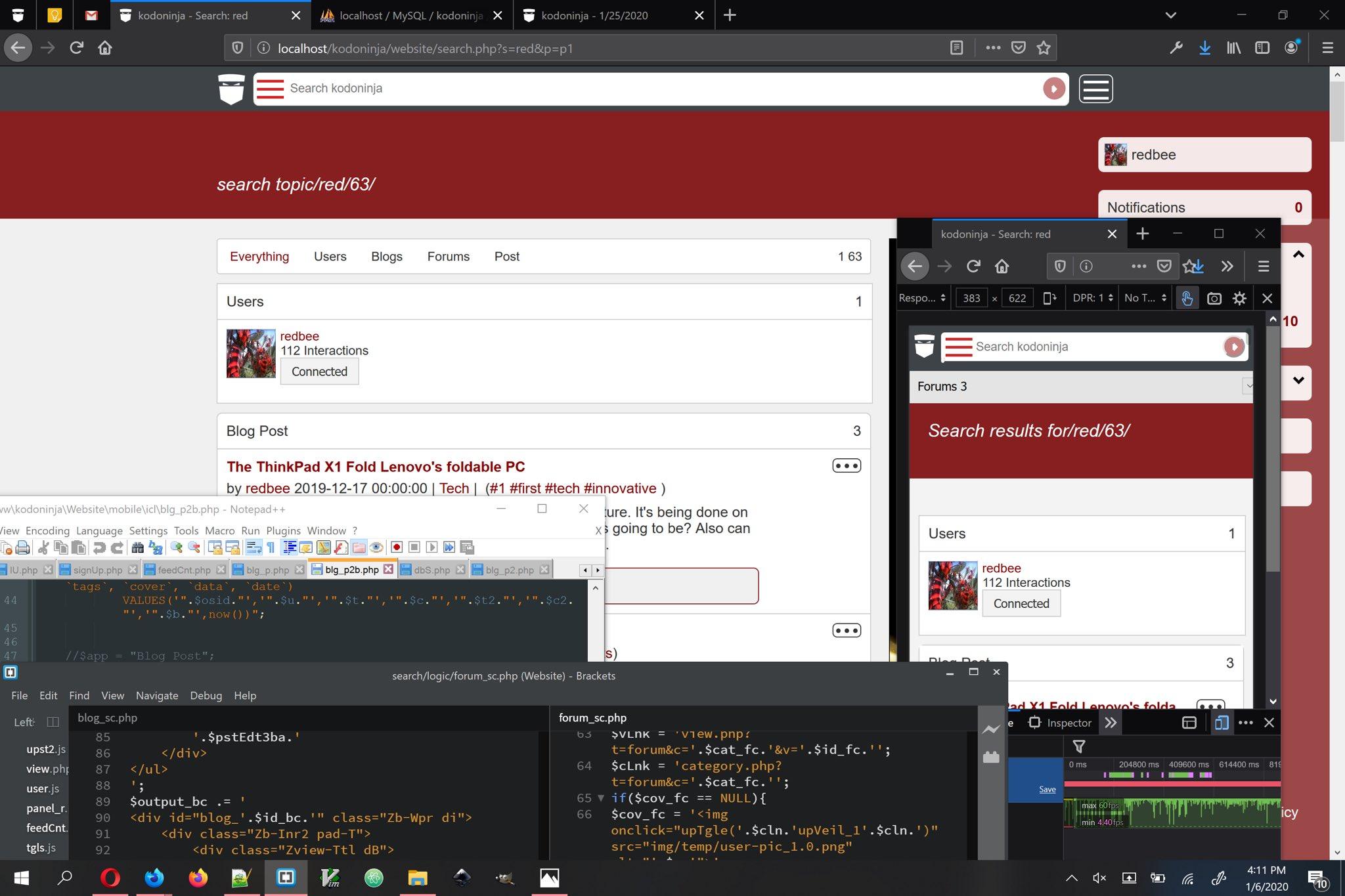Open the Plugins menu in Notepad++
This screenshot has width=1345, height=896.
pyautogui.click(x=283, y=530)
